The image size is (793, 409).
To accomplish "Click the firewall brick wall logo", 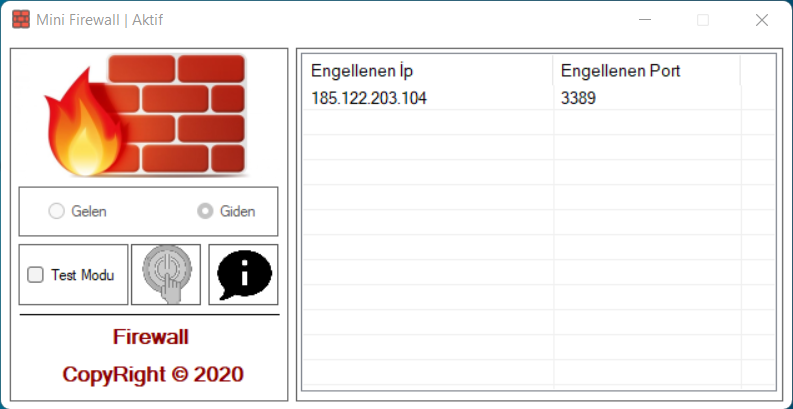I will click(145, 115).
